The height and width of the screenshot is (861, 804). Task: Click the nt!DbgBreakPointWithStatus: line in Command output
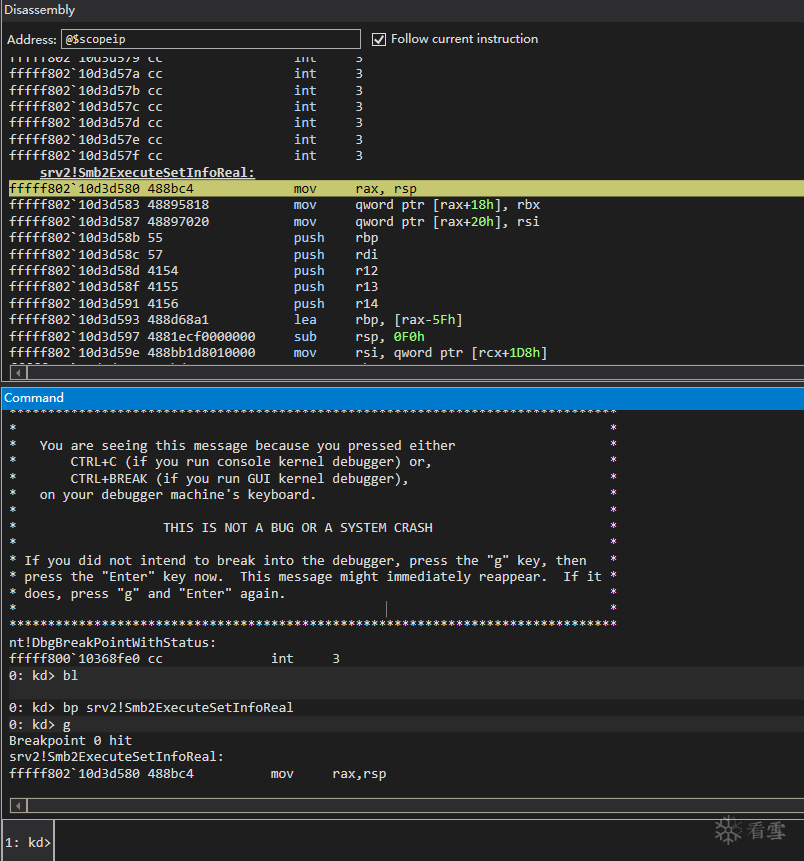pos(113,642)
